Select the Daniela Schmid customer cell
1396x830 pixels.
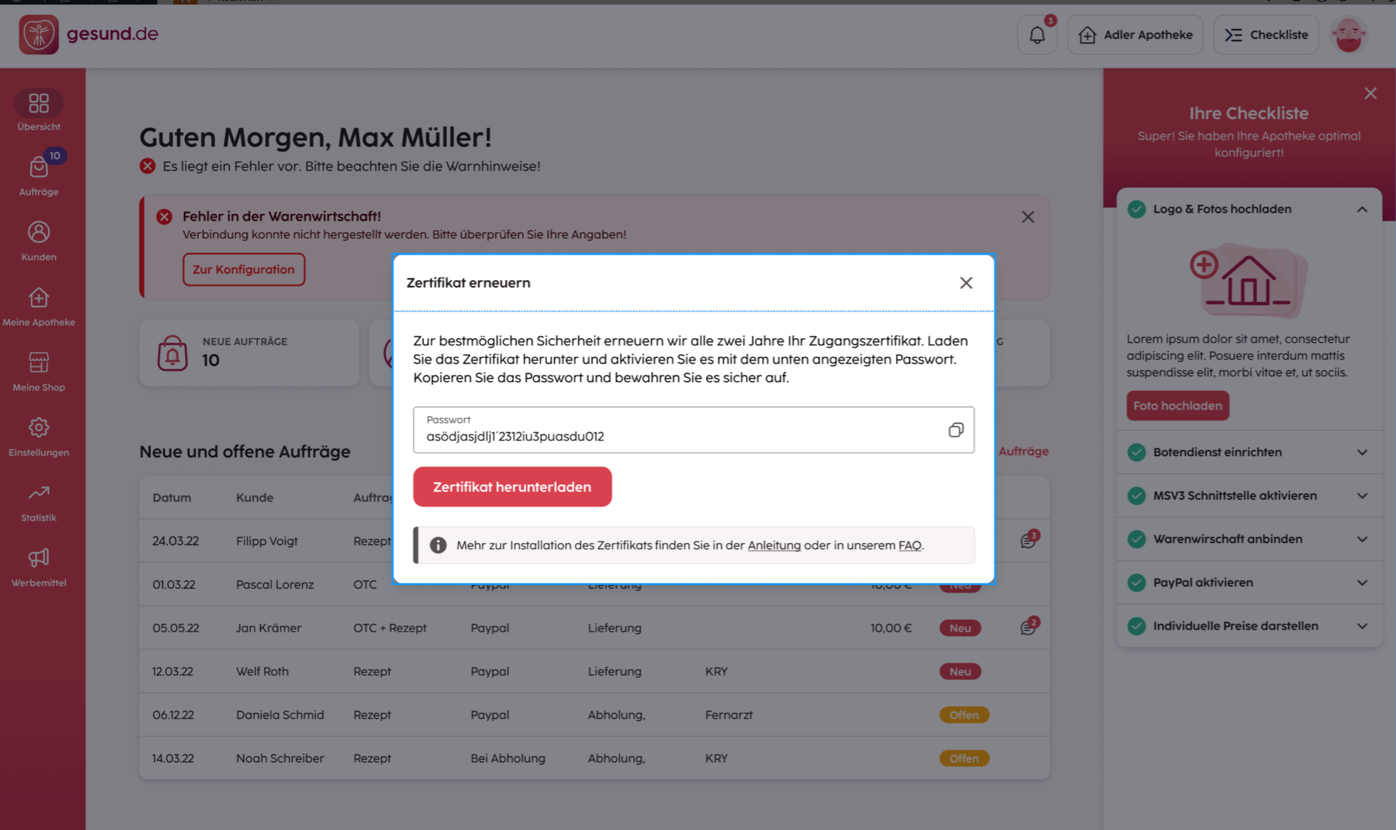[x=280, y=715]
